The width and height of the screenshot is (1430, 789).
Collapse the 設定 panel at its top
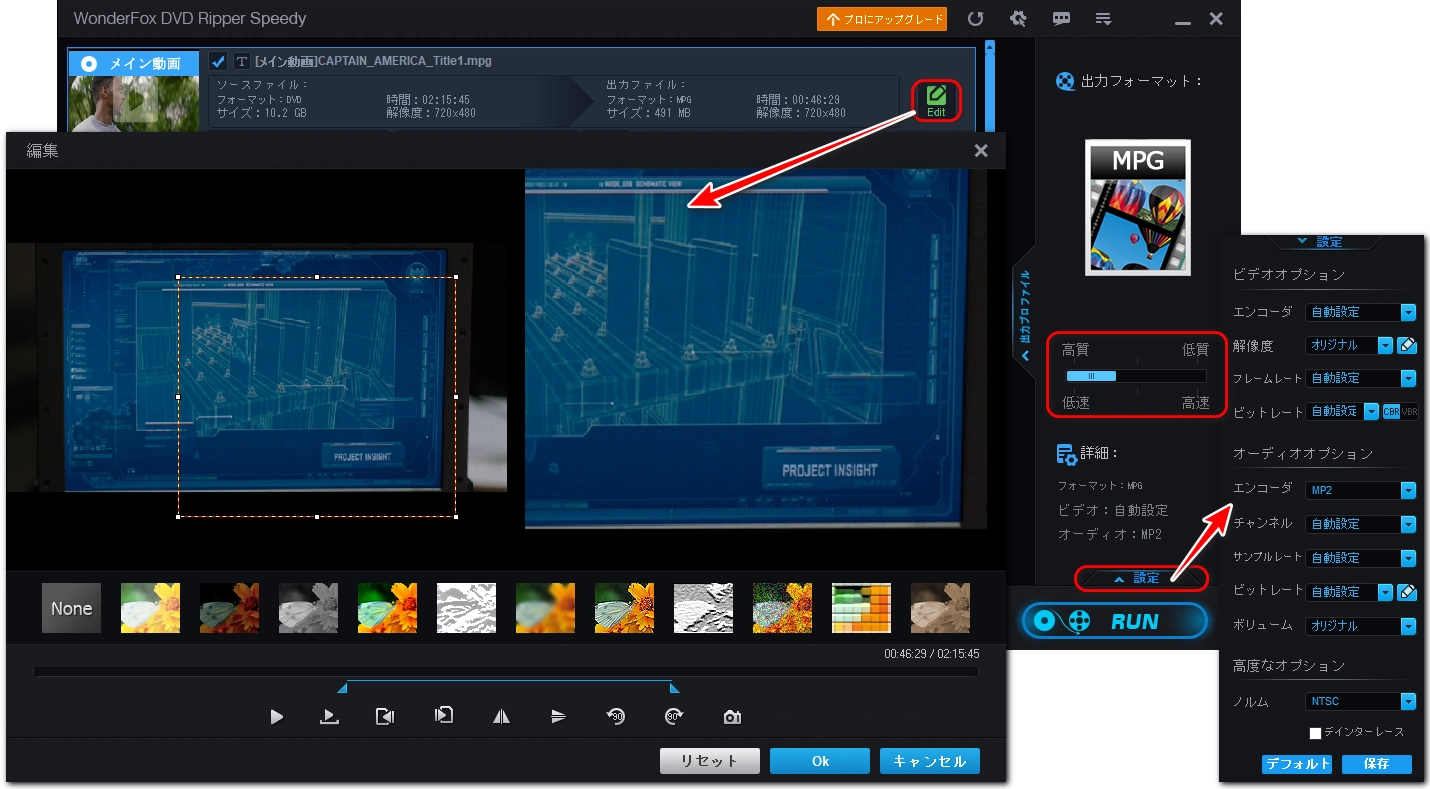click(1323, 242)
